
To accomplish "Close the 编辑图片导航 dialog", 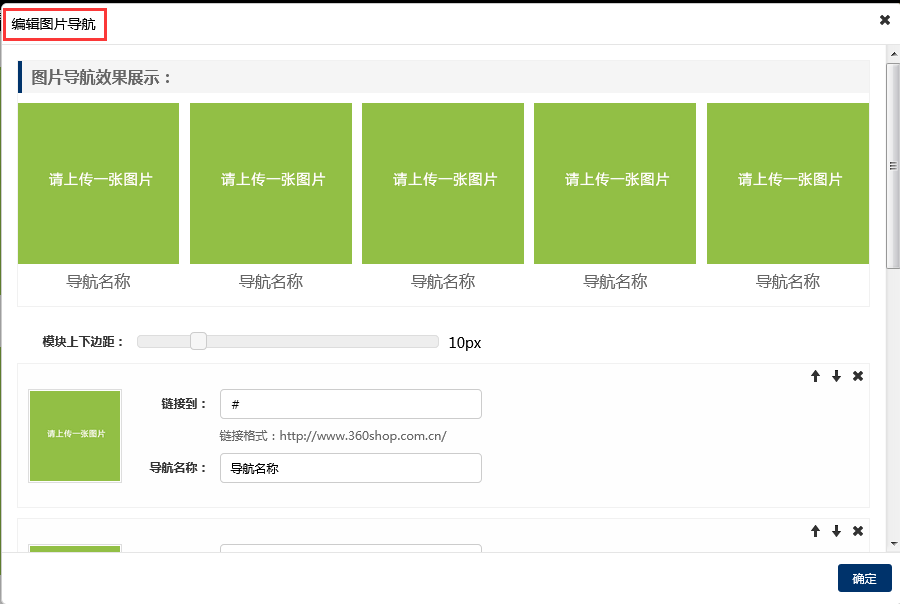I will tap(884, 19).
